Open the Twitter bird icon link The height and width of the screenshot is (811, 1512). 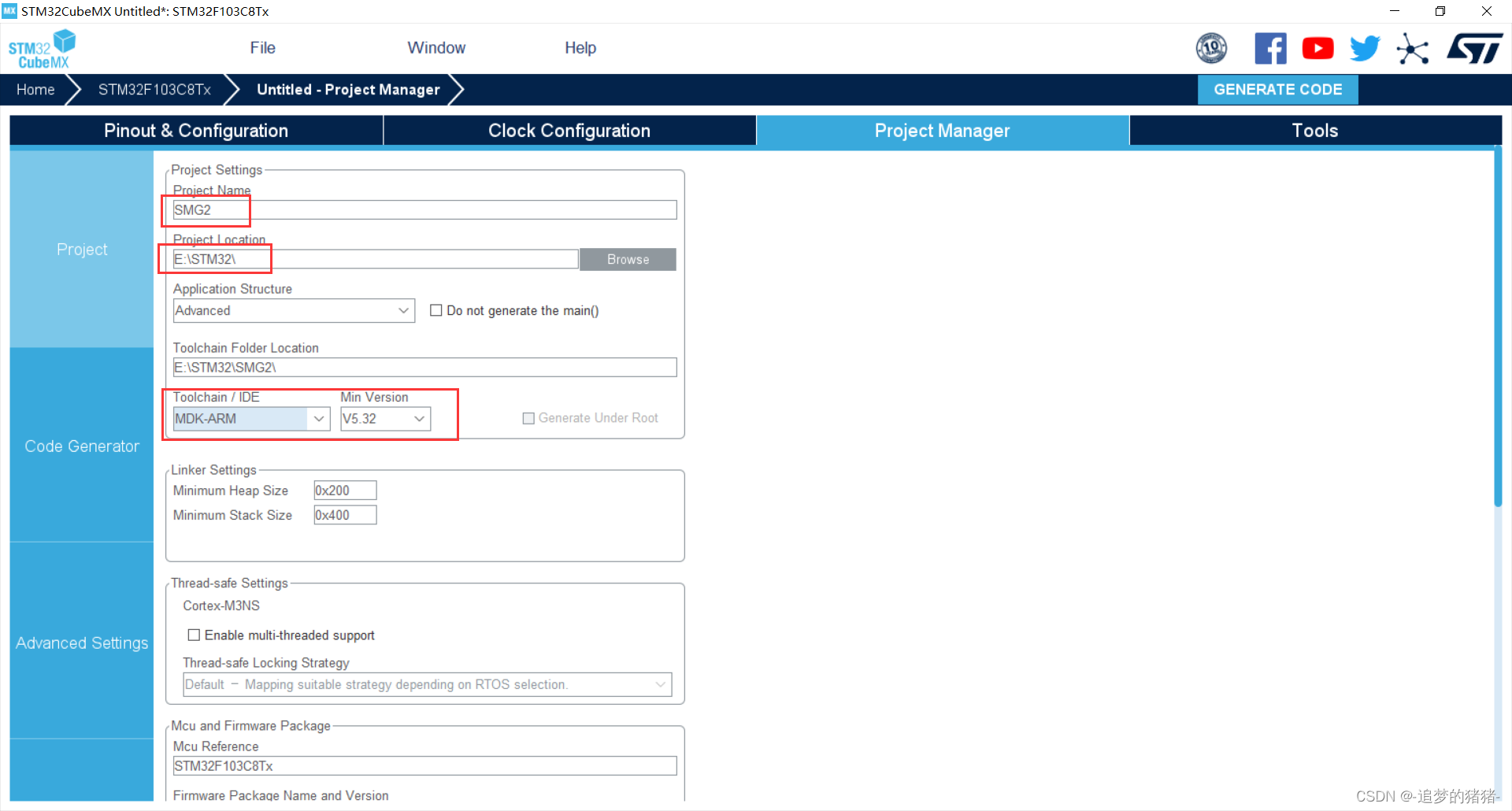tap(1365, 49)
